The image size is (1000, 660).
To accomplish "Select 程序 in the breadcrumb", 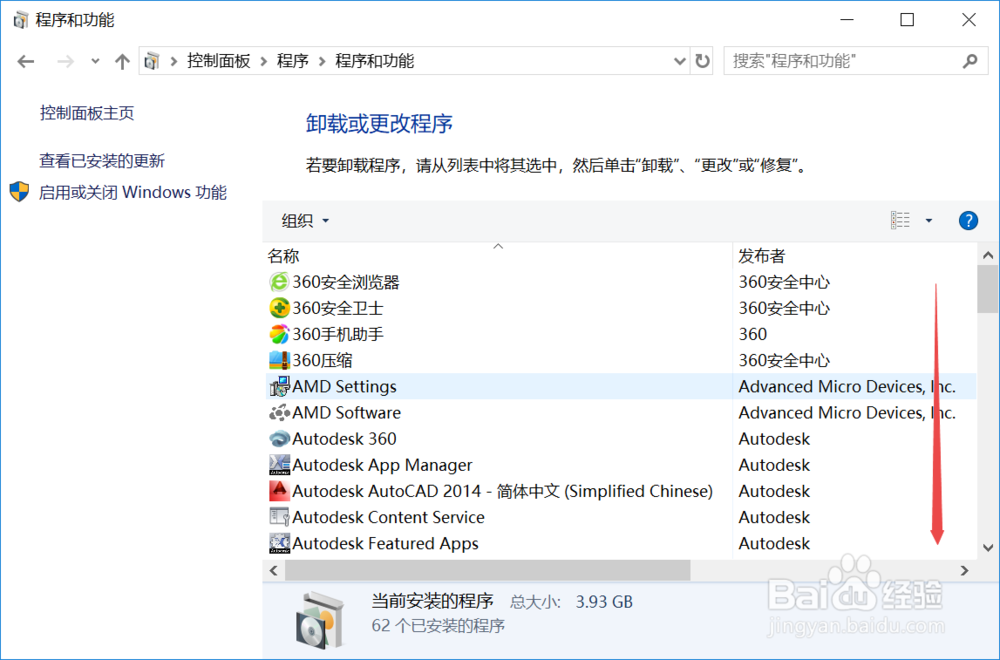I will click(293, 61).
